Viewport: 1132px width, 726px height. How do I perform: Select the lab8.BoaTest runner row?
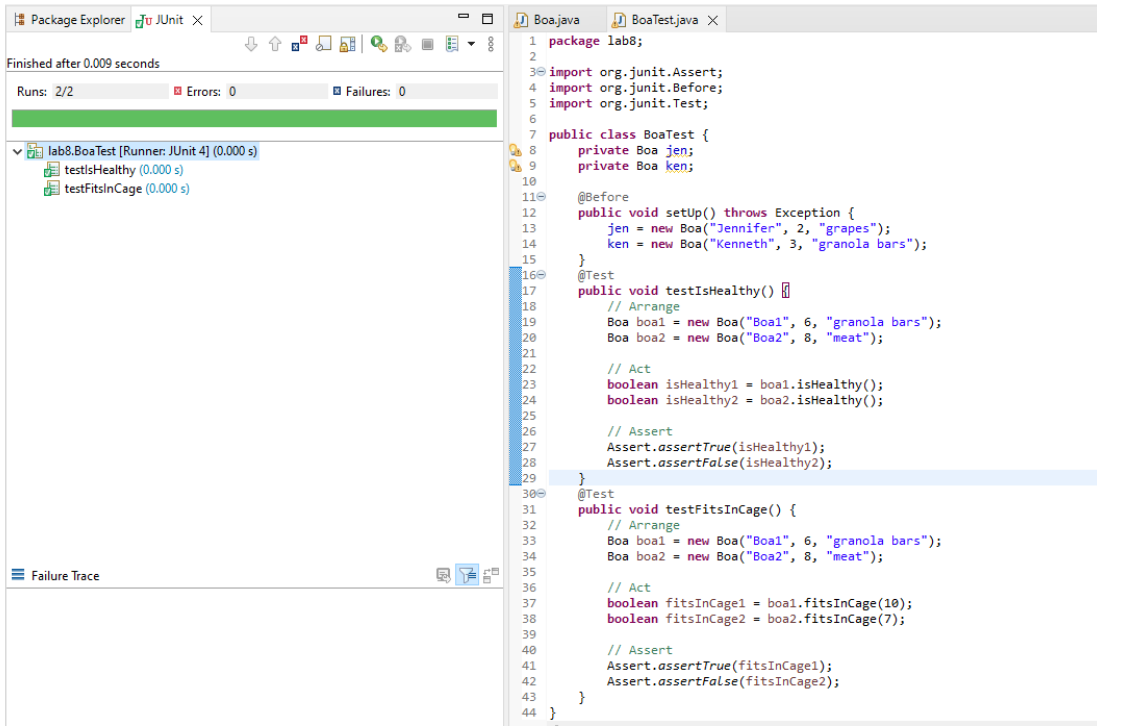pyautogui.click(x=142, y=152)
